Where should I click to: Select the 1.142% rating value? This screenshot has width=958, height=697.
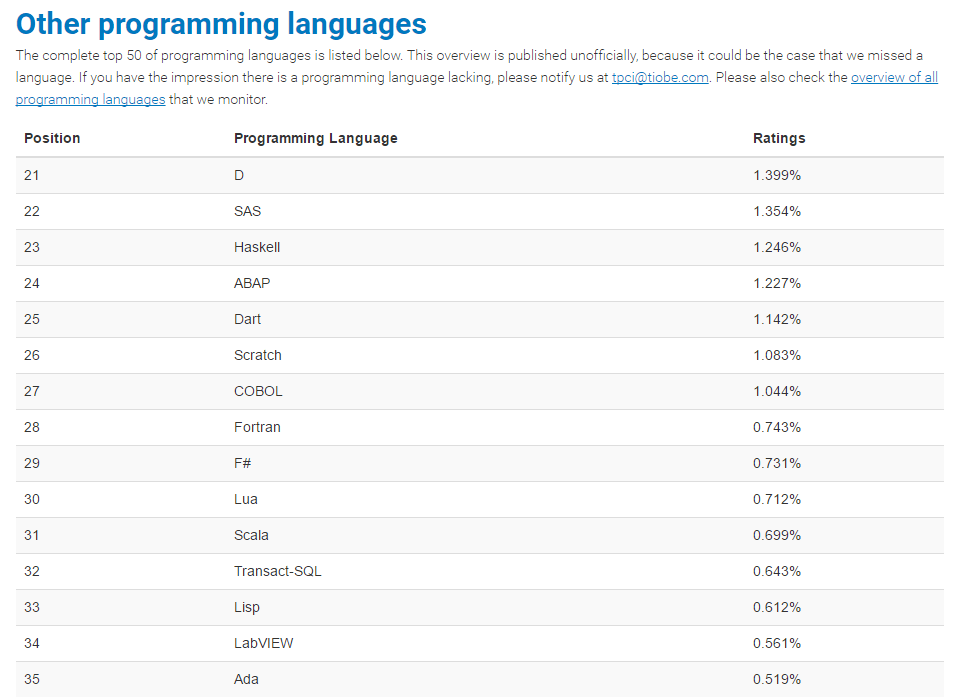[777, 319]
